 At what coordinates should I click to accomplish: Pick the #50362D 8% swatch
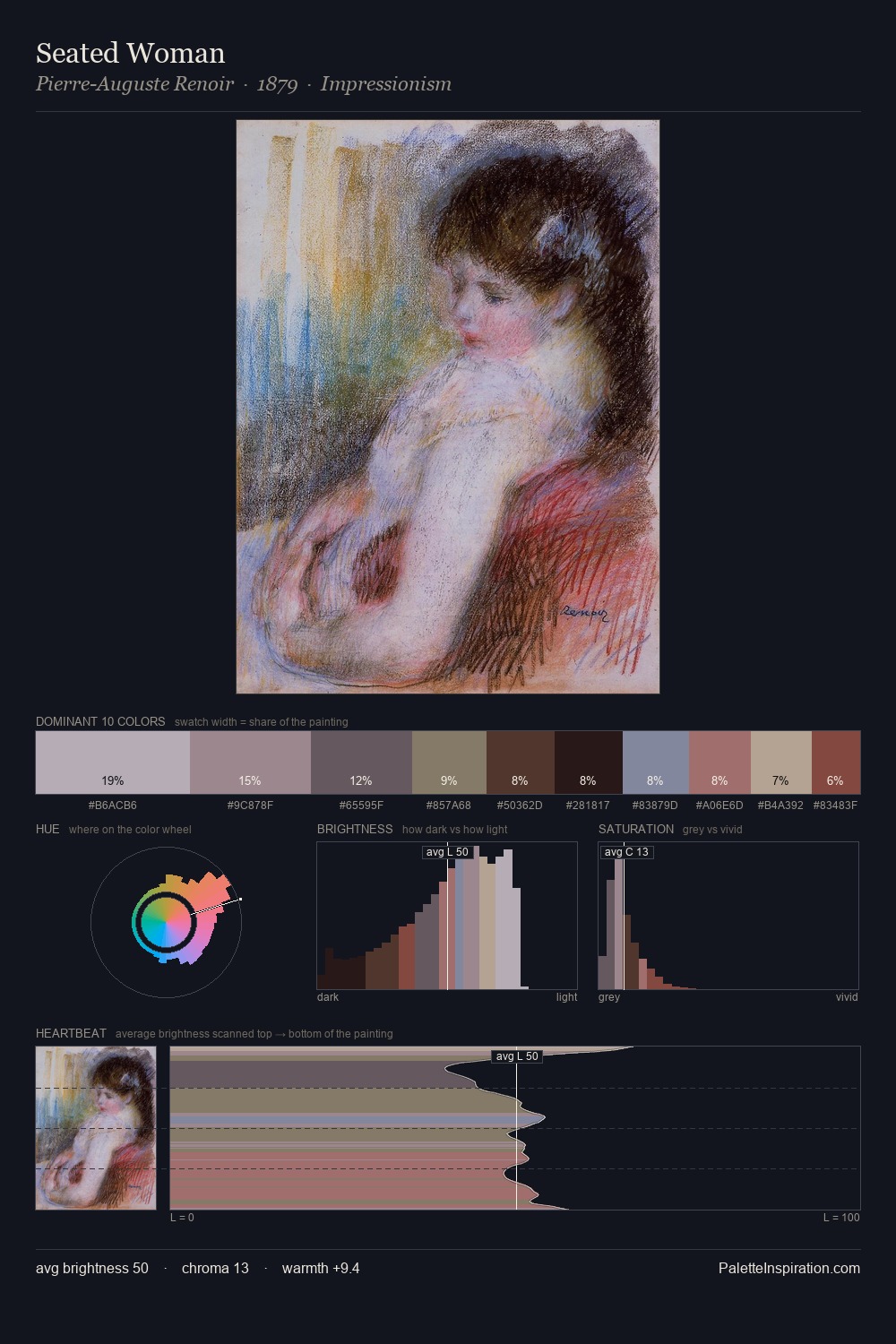tap(521, 762)
